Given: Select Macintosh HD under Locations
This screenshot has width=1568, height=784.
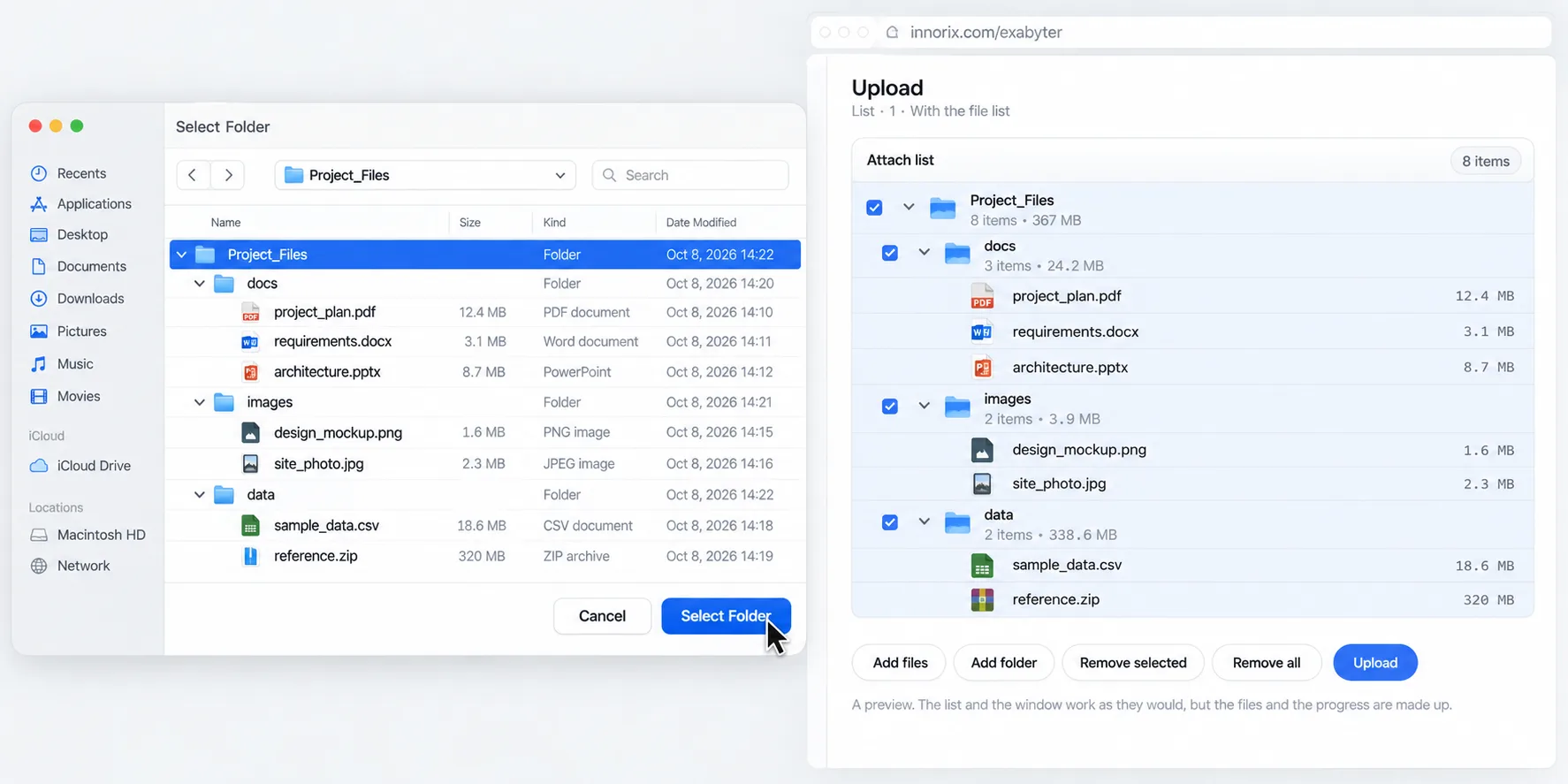Looking at the screenshot, I should pos(88,535).
